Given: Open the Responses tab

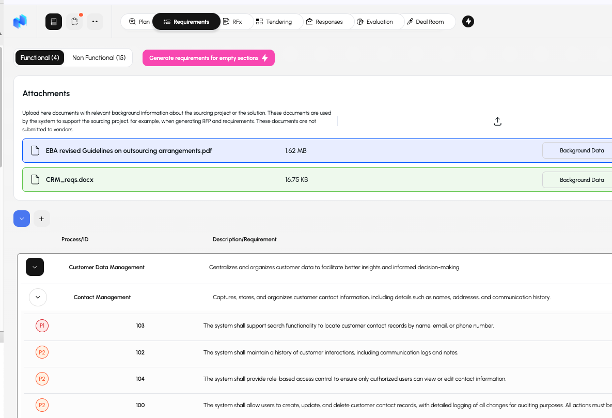Looking at the screenshot, I should (x=324, y=21).
